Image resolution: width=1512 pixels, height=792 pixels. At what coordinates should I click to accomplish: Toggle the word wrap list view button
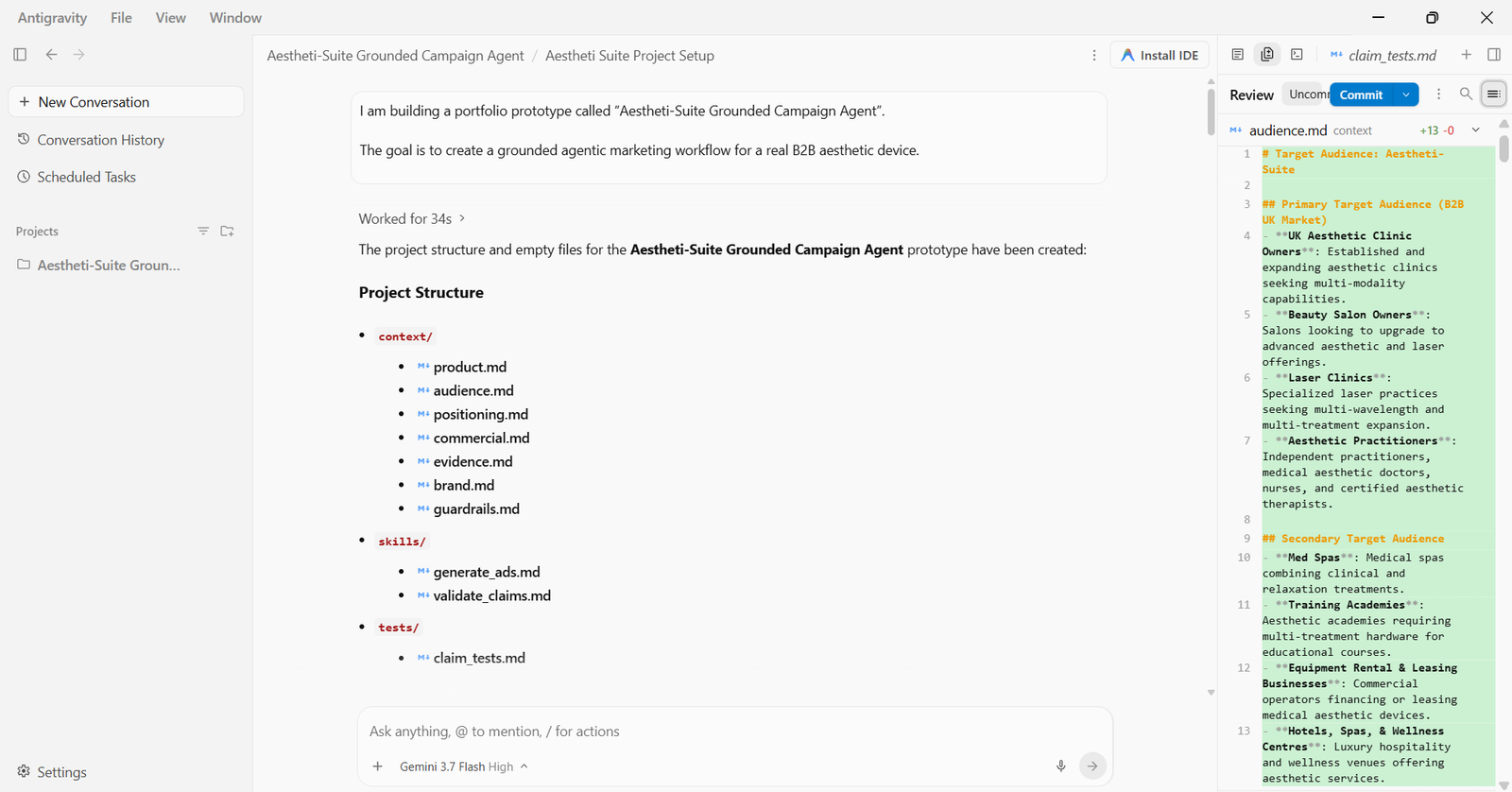[x=1494, y=94]
